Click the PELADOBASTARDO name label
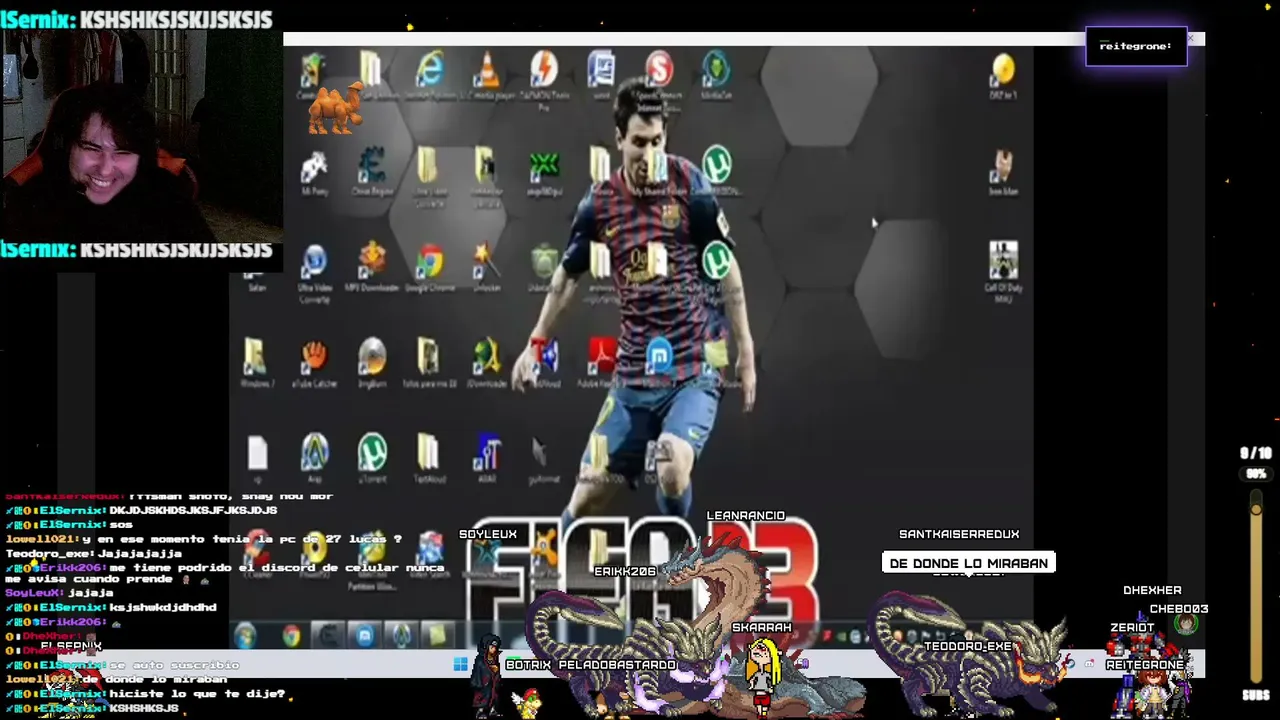This screenshot has width=1280, height=720. pos(618,665)
